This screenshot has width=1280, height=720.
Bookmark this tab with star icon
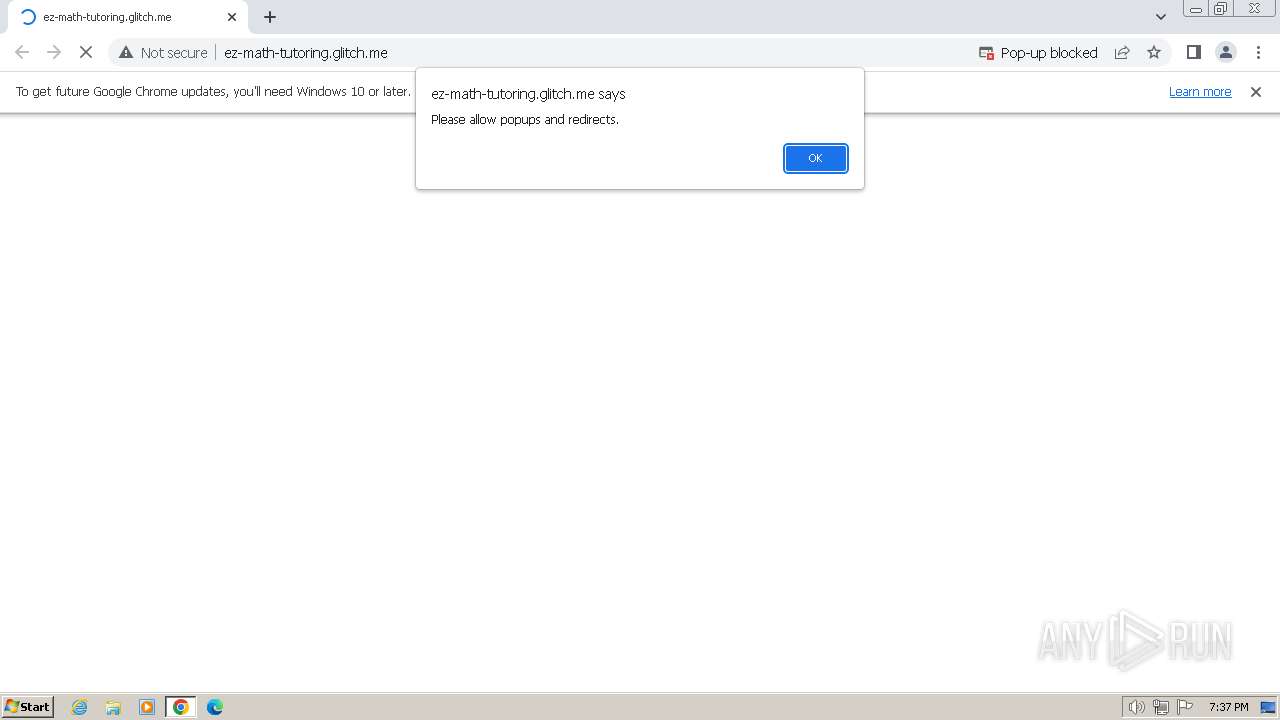point(1154,52)
